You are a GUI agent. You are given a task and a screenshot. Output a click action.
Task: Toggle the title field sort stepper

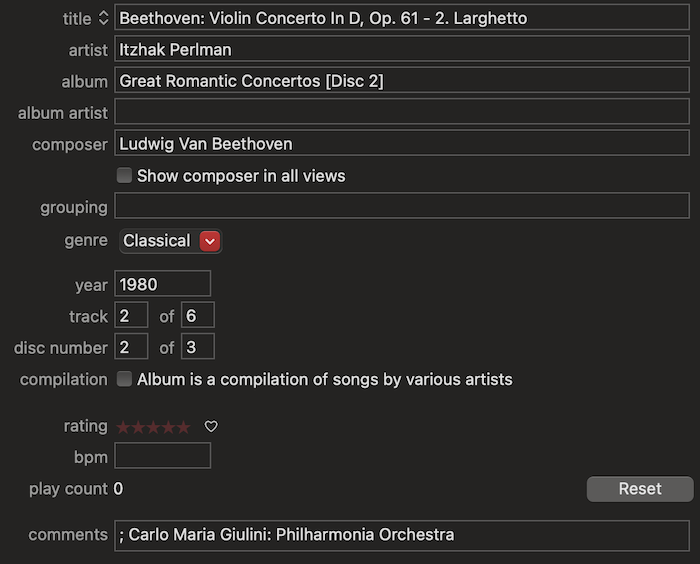point(103,18)
